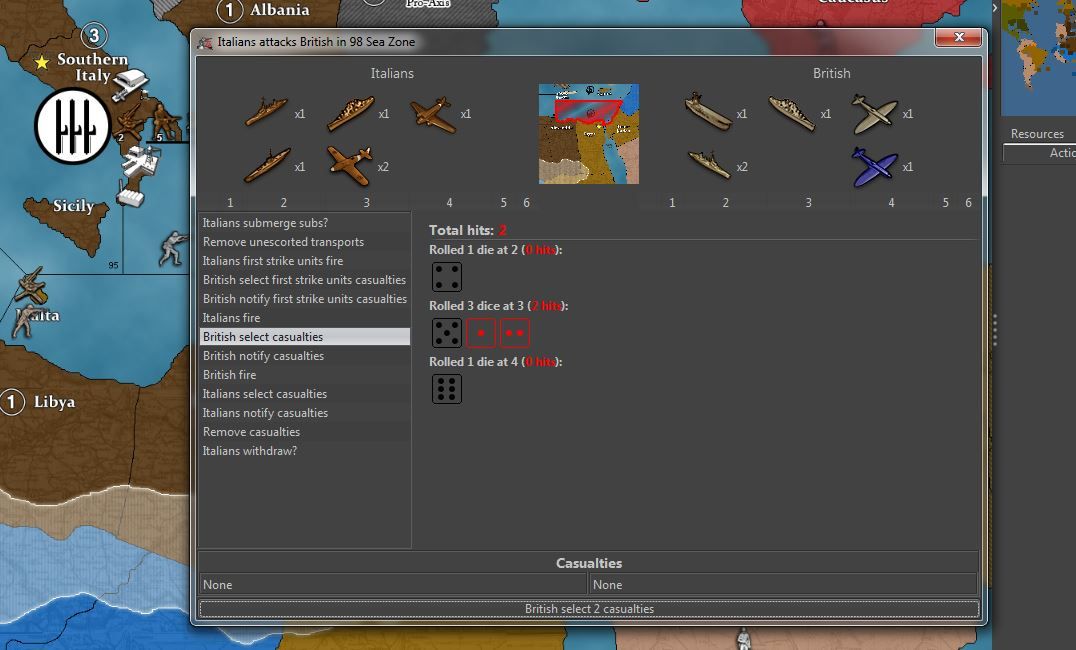Select the Italian destroyer in second row
The height and width of the screenshot is (650, 1076).
tap(267, 165)
